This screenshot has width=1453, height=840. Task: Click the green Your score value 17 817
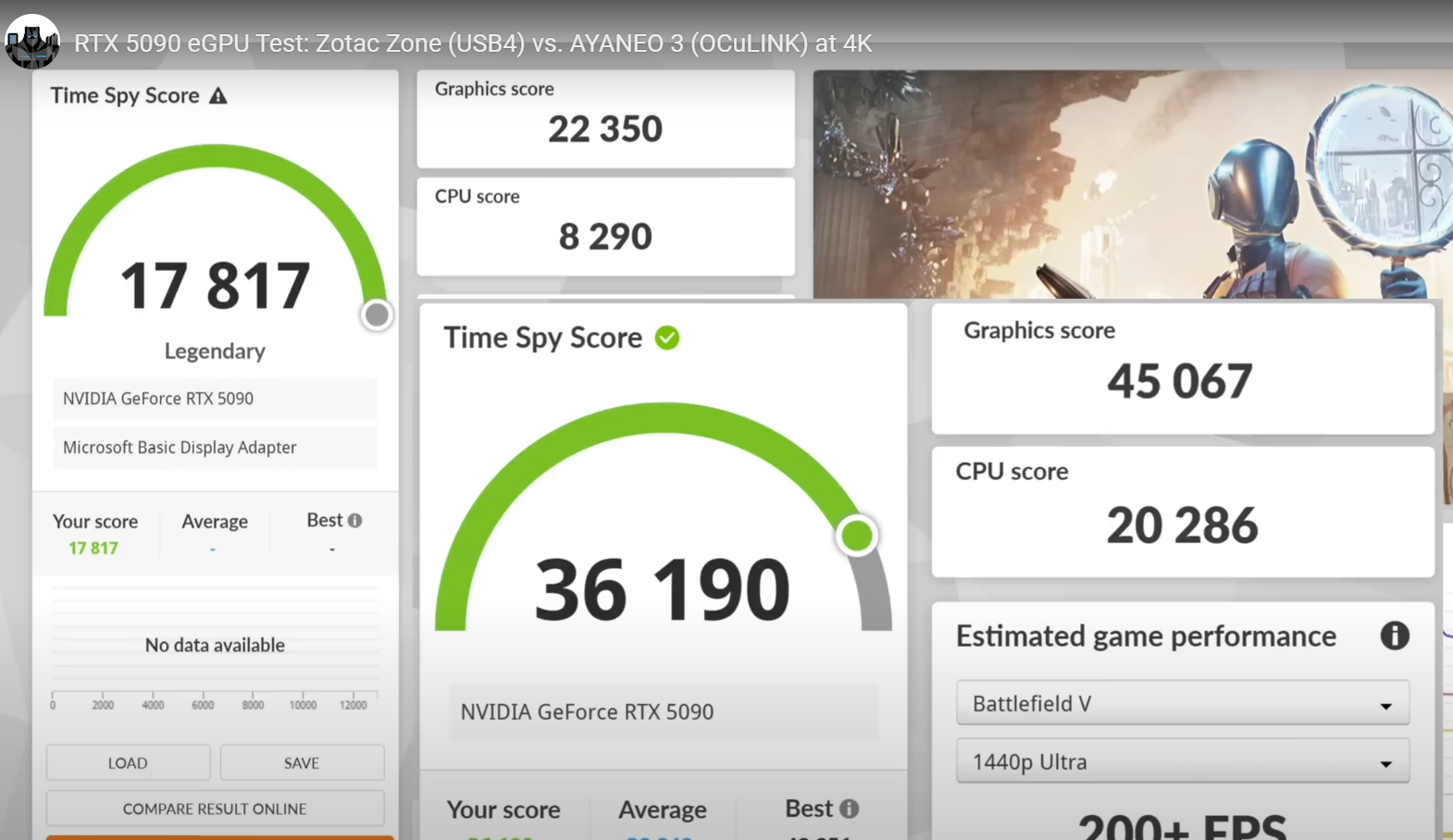point(93,548)
